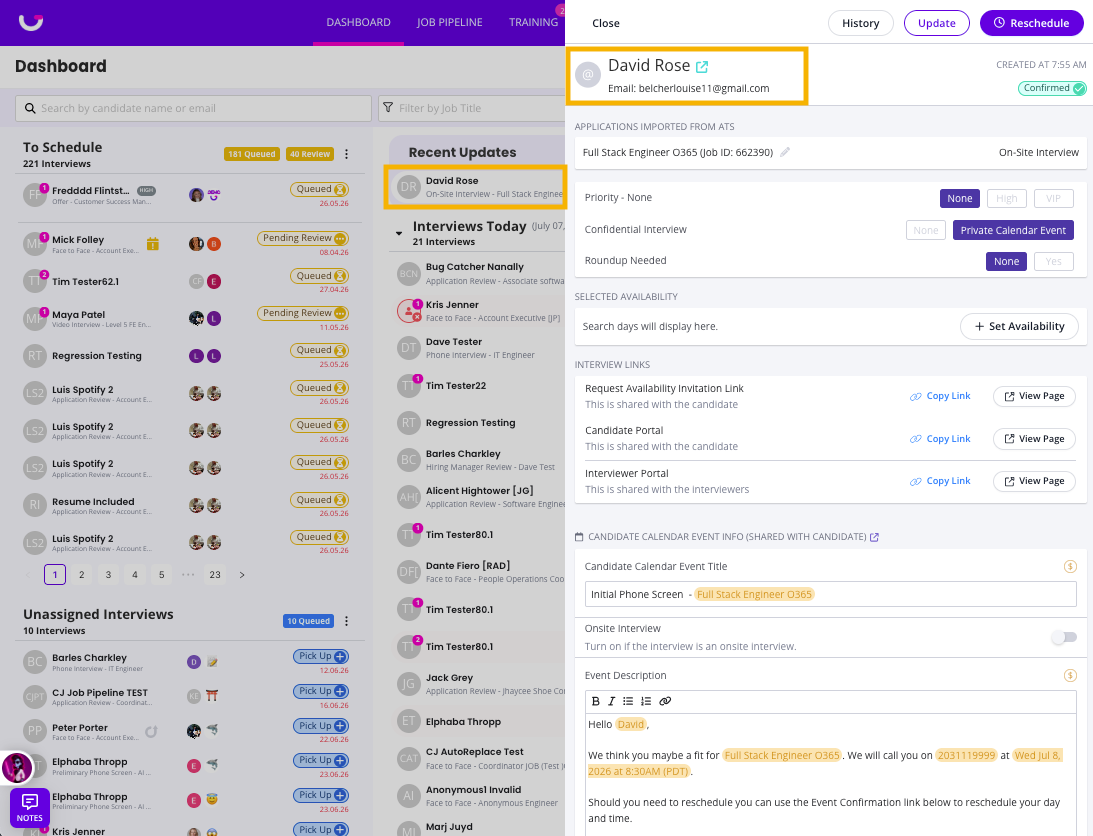This screenshot has width=1093, height=836.
Task: Open the Training tab
Action: 533,22
